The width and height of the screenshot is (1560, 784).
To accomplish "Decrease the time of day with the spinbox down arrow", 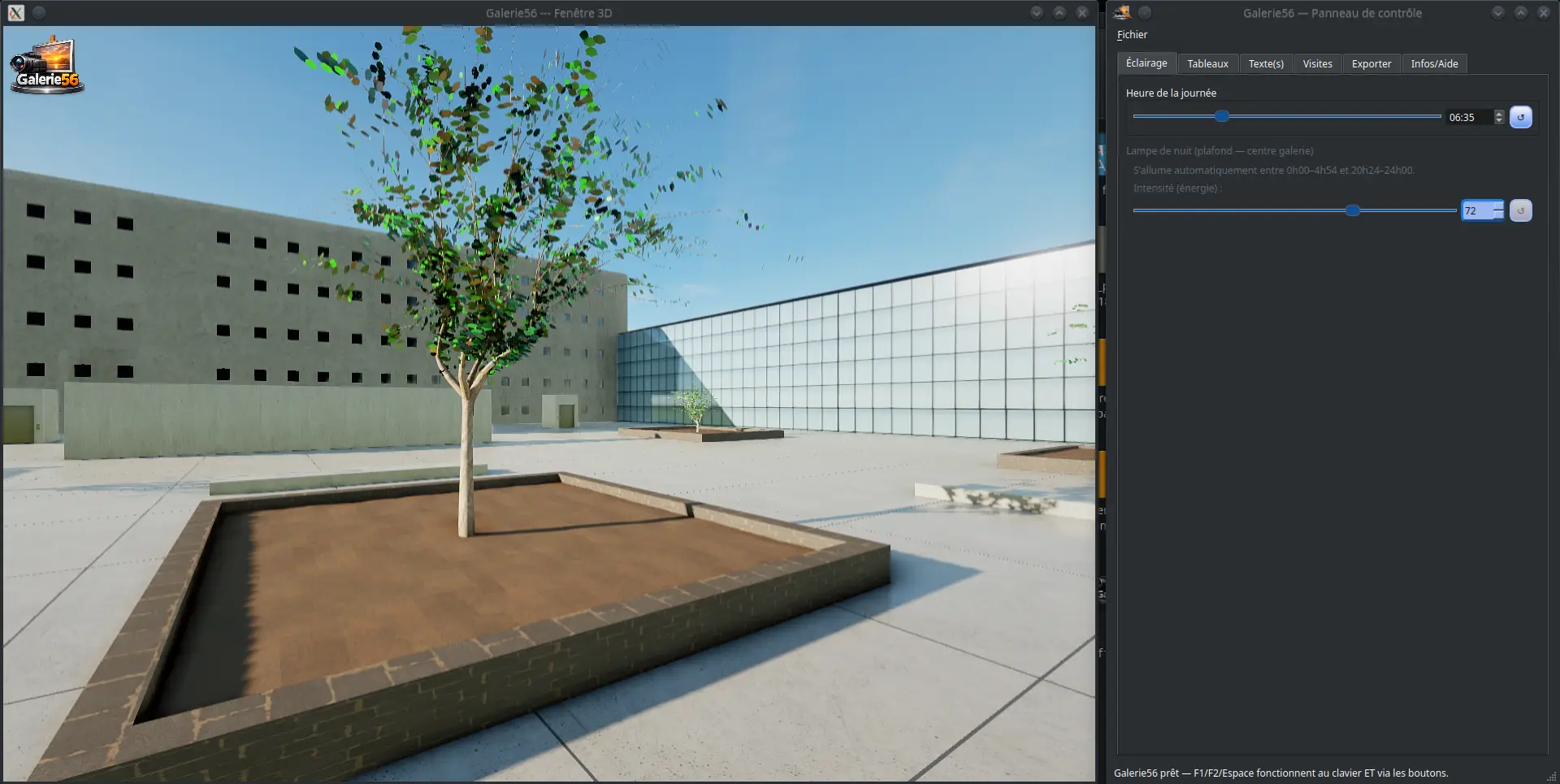I will pyautogui.click(x=1499, y=121).
